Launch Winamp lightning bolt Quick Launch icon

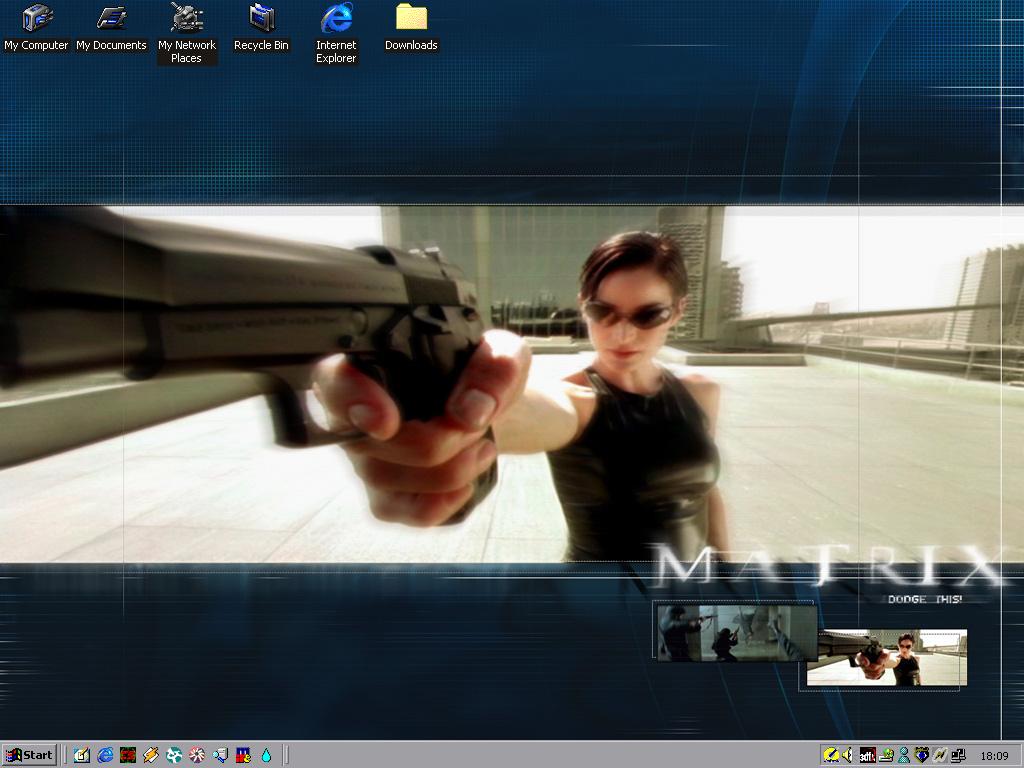pyautogui.click(x=151, y=755)
